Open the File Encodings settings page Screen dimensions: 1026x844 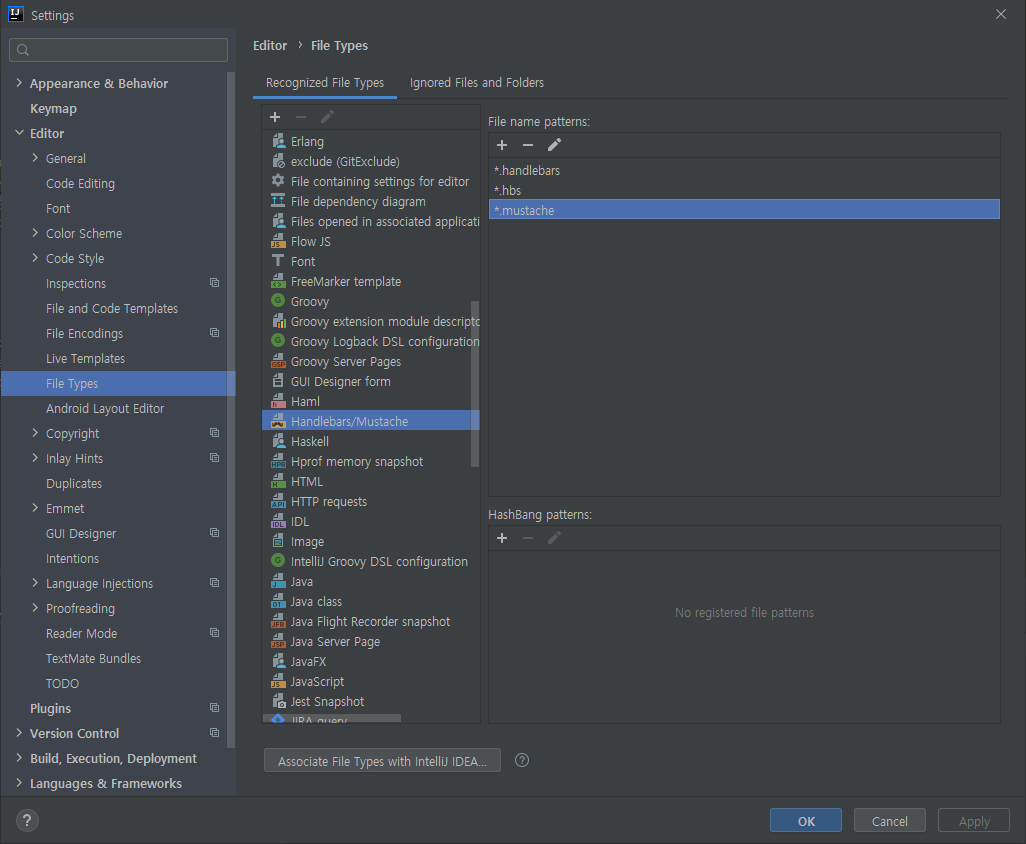pyautogui.click(x=84, y=334)
